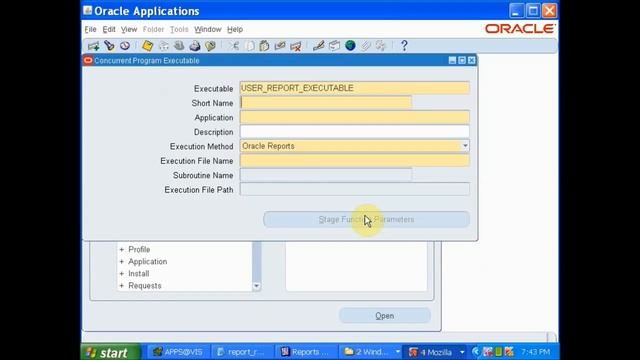
Task: Click the Zoom toolbar icon
Action: [x=334, y=46]
